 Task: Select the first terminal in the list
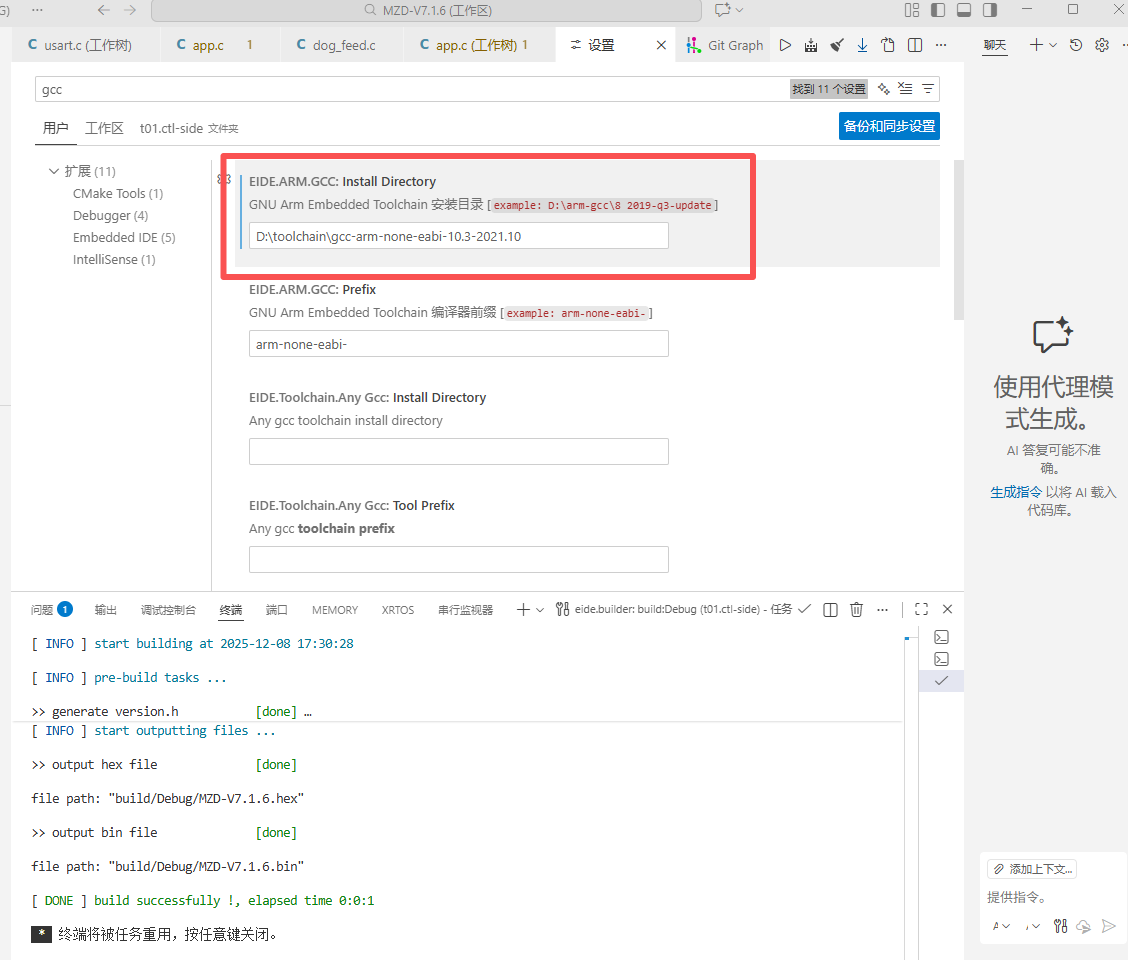(x=941, y=637)
